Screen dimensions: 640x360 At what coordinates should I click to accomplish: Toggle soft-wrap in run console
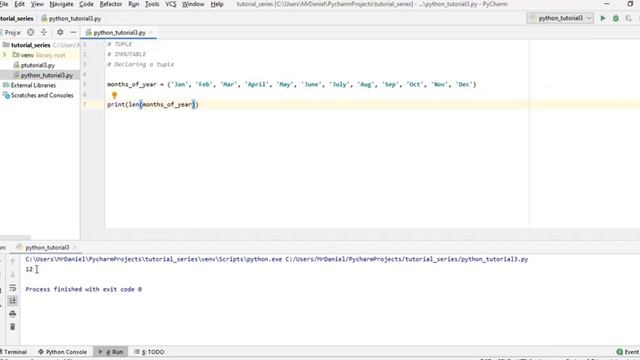click(12, 288)
